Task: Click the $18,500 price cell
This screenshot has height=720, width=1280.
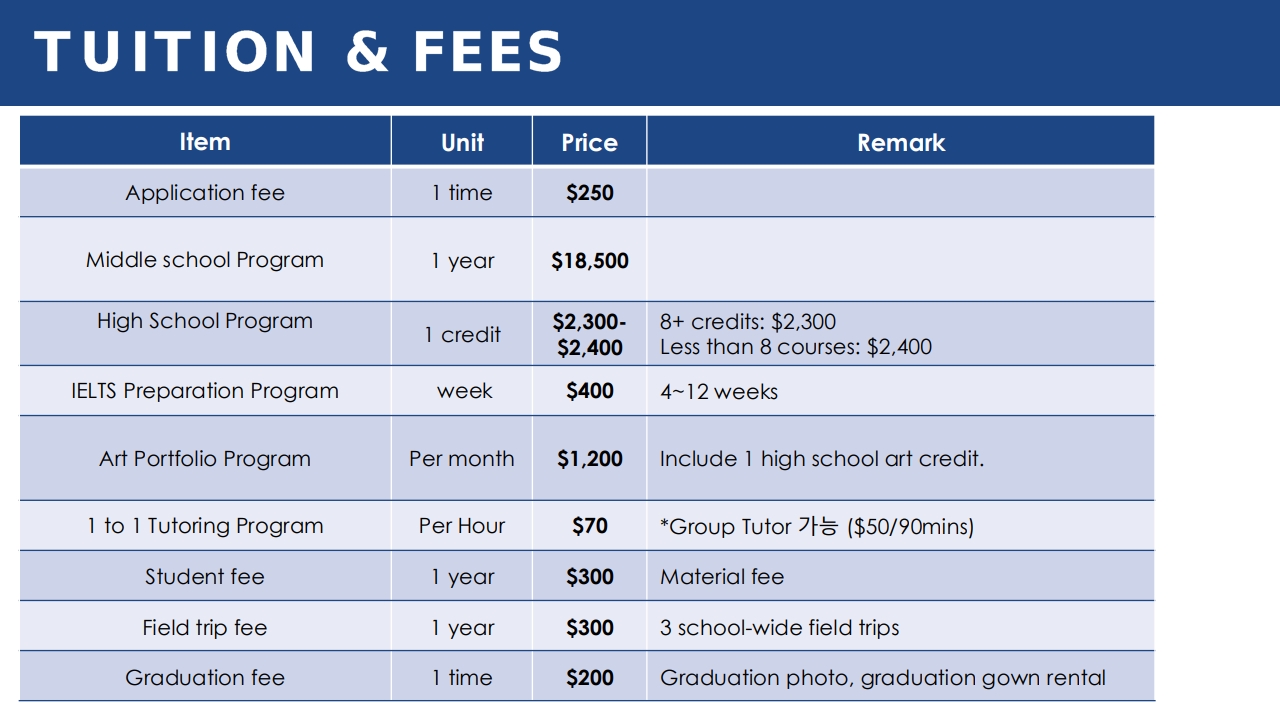Action: tap(590, 261)
